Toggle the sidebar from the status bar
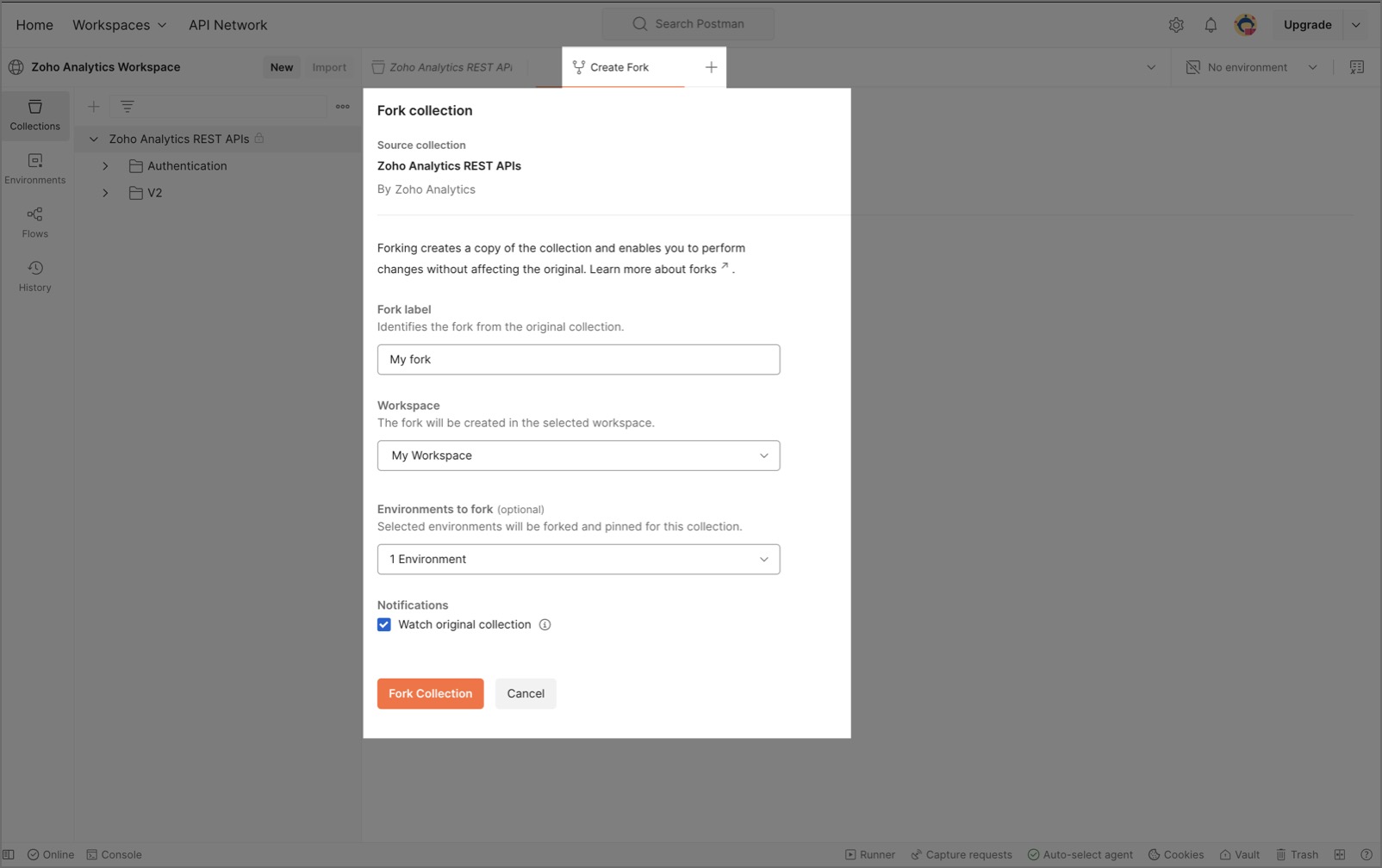 pos(9,855)
